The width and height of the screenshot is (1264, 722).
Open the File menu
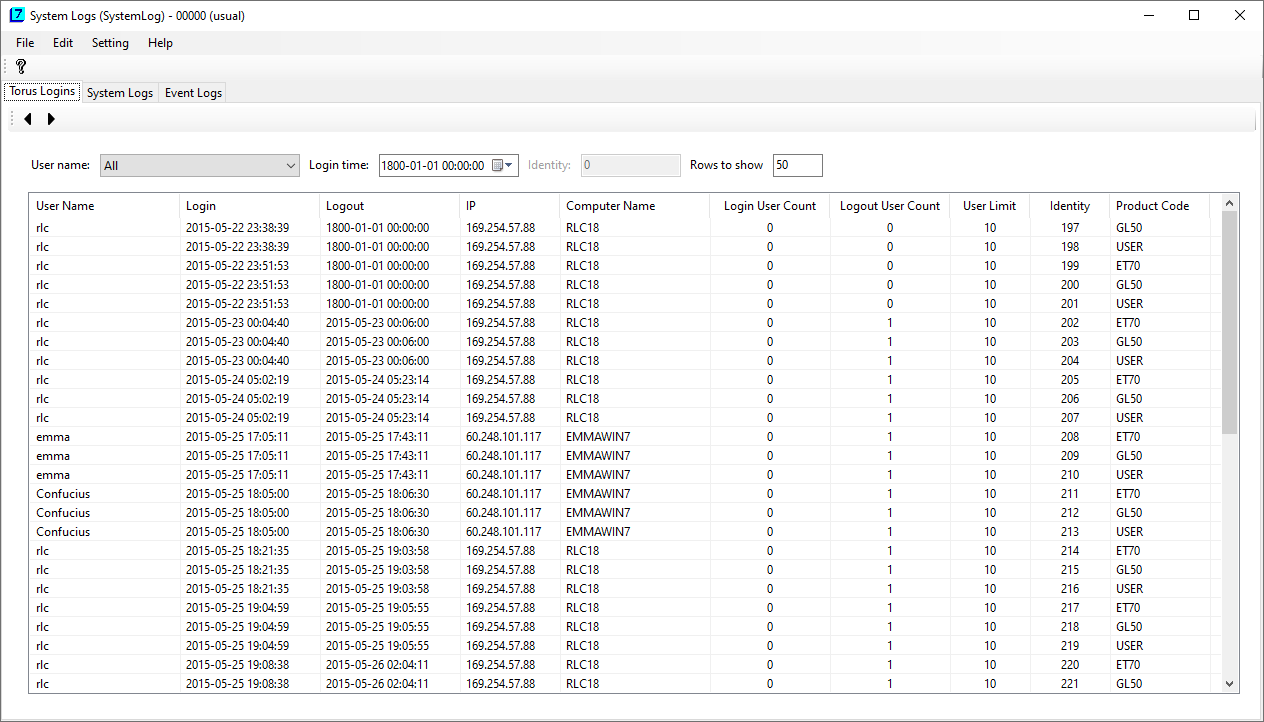click(x=25, y=43)
